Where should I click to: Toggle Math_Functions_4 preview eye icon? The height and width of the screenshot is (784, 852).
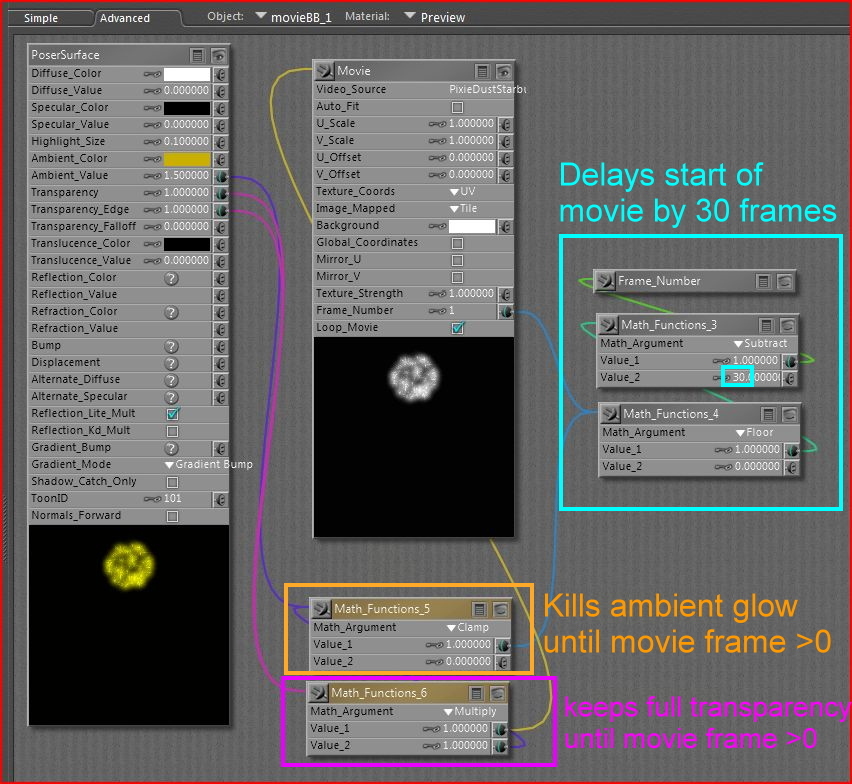coord(790,415)
